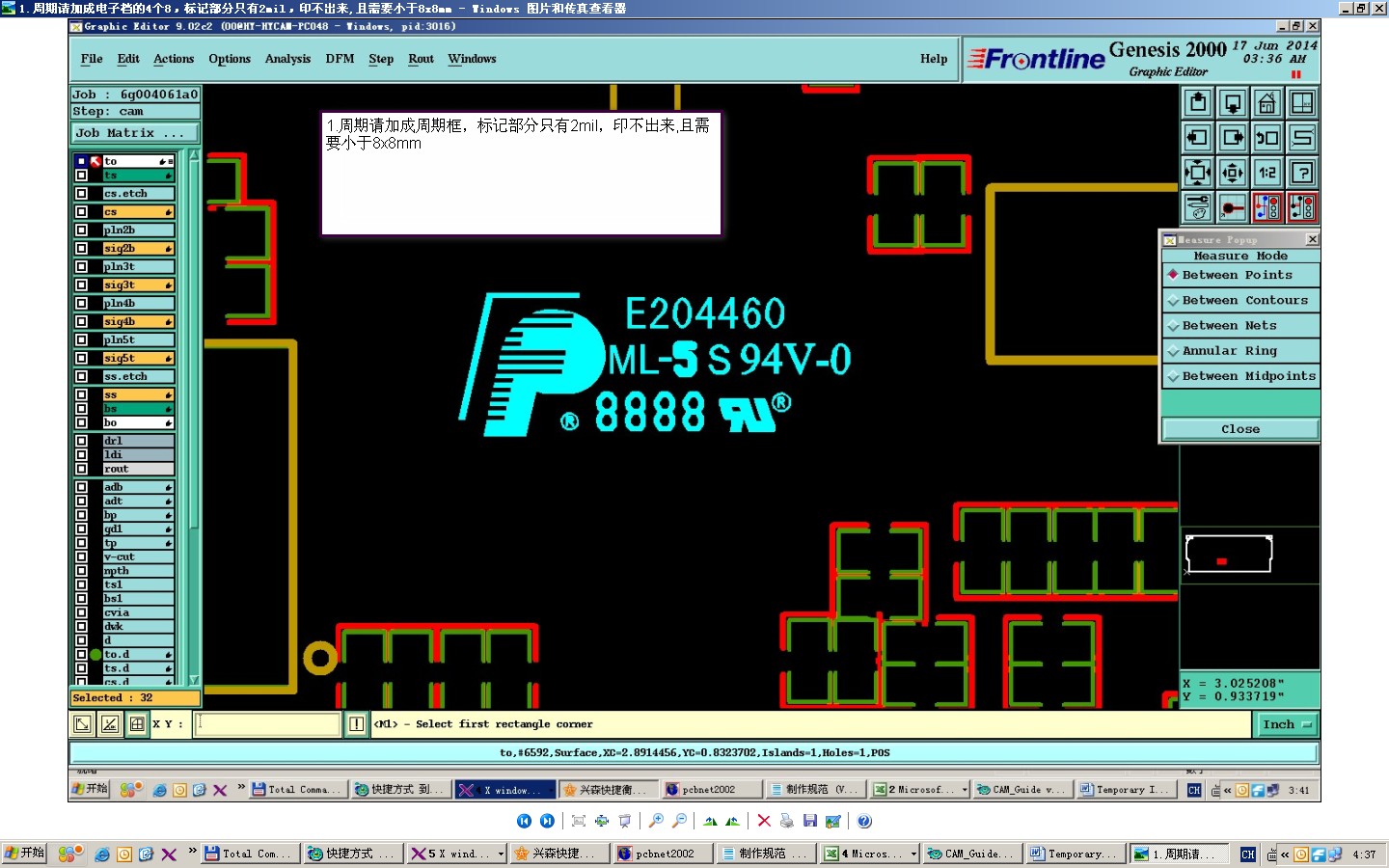
Task: Expand hidden quick launch chevron on taskbar
Action: pos(193,851)
